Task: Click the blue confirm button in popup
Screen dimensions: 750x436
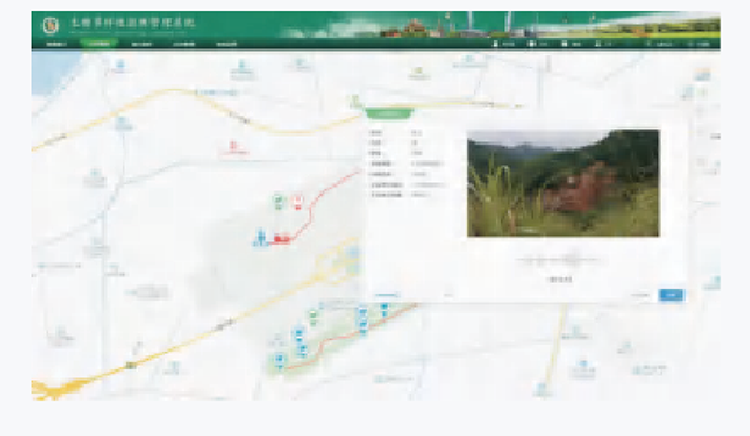Action: pos(672,295)
